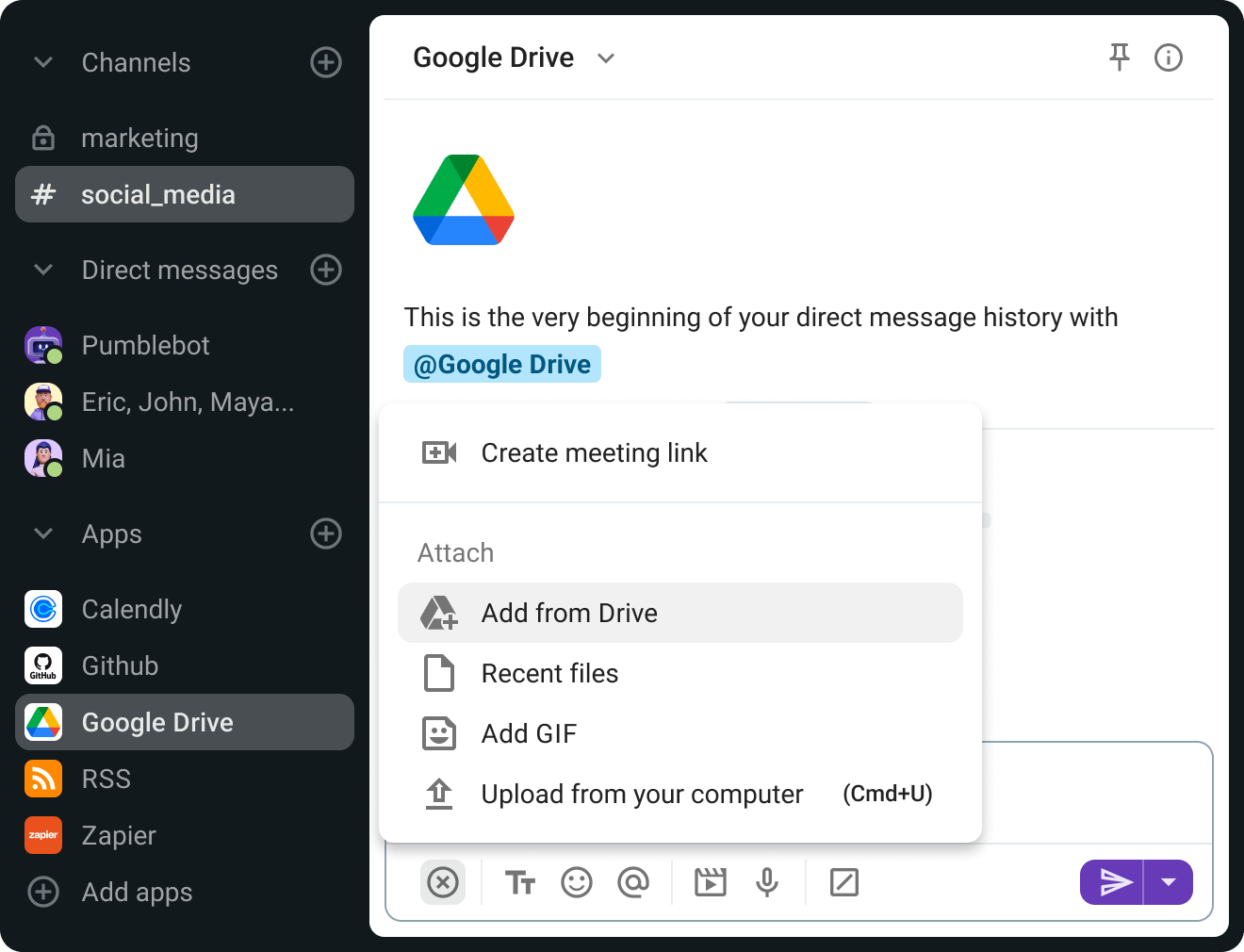Open direct message with Mia

click(185, 458)
